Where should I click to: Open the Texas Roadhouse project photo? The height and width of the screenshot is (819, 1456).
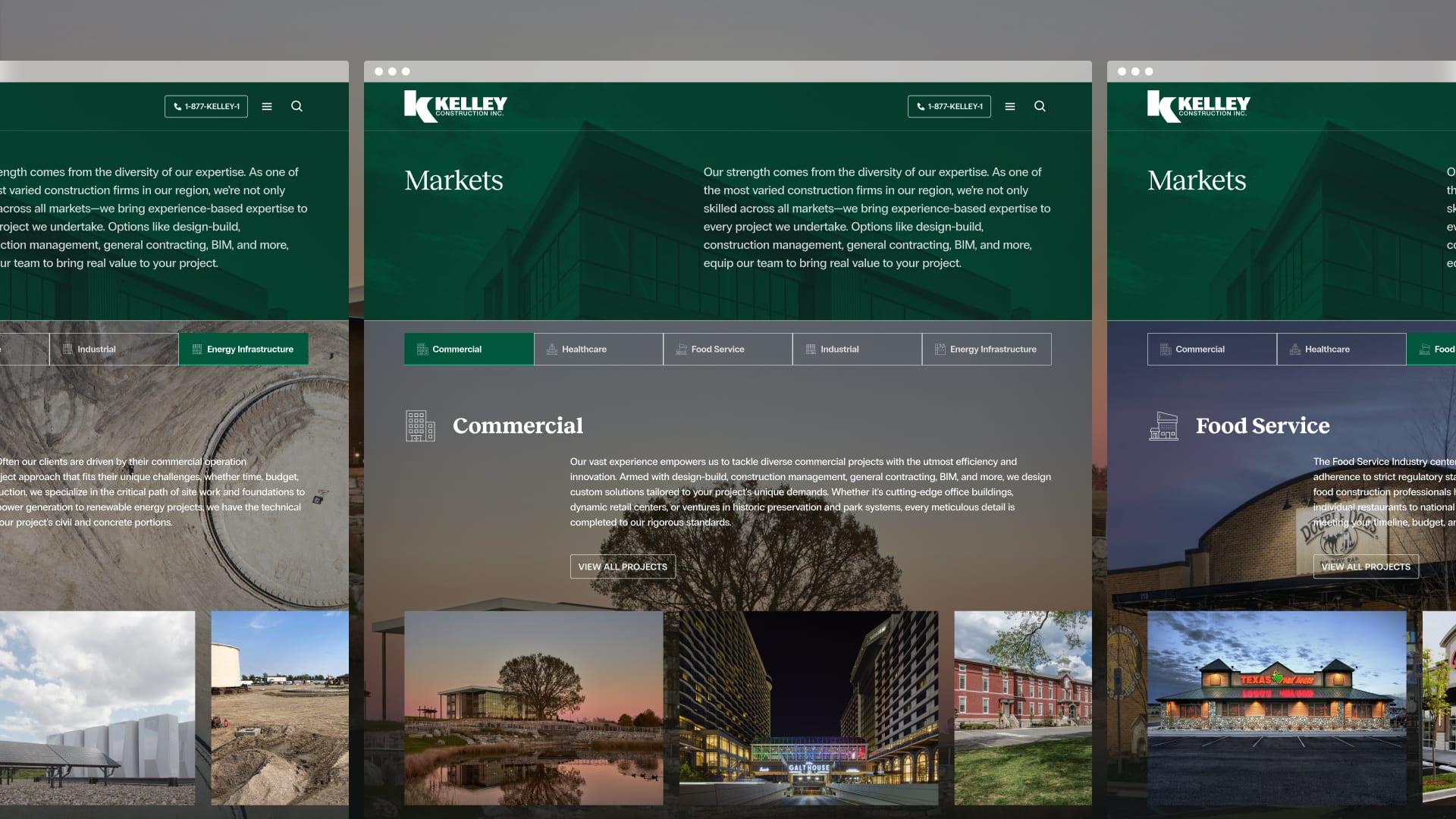point(1277,708)
